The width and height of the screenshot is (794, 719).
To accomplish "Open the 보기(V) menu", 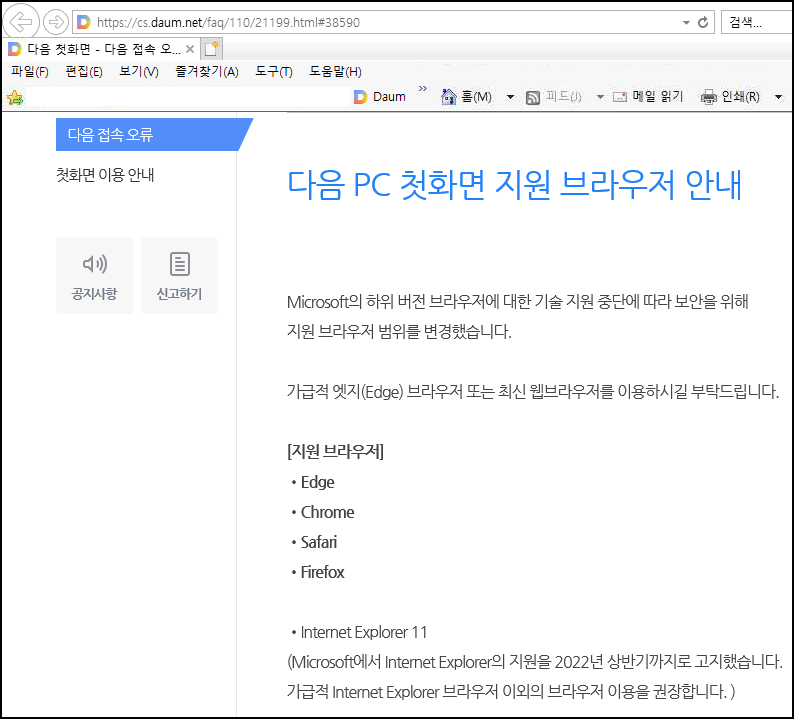I will [x=139, y=71].
